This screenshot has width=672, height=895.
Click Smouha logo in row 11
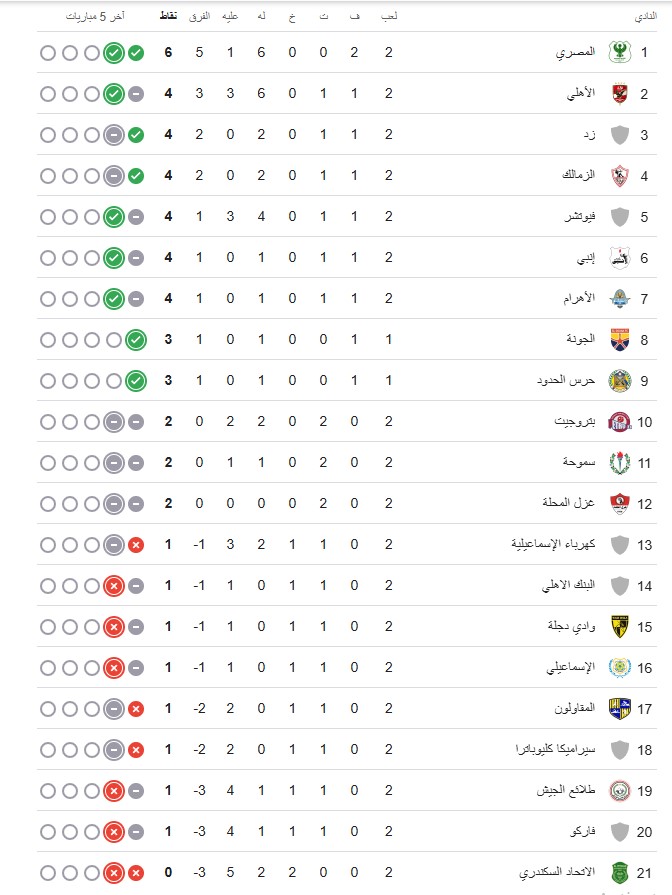(x=619, y=463)
